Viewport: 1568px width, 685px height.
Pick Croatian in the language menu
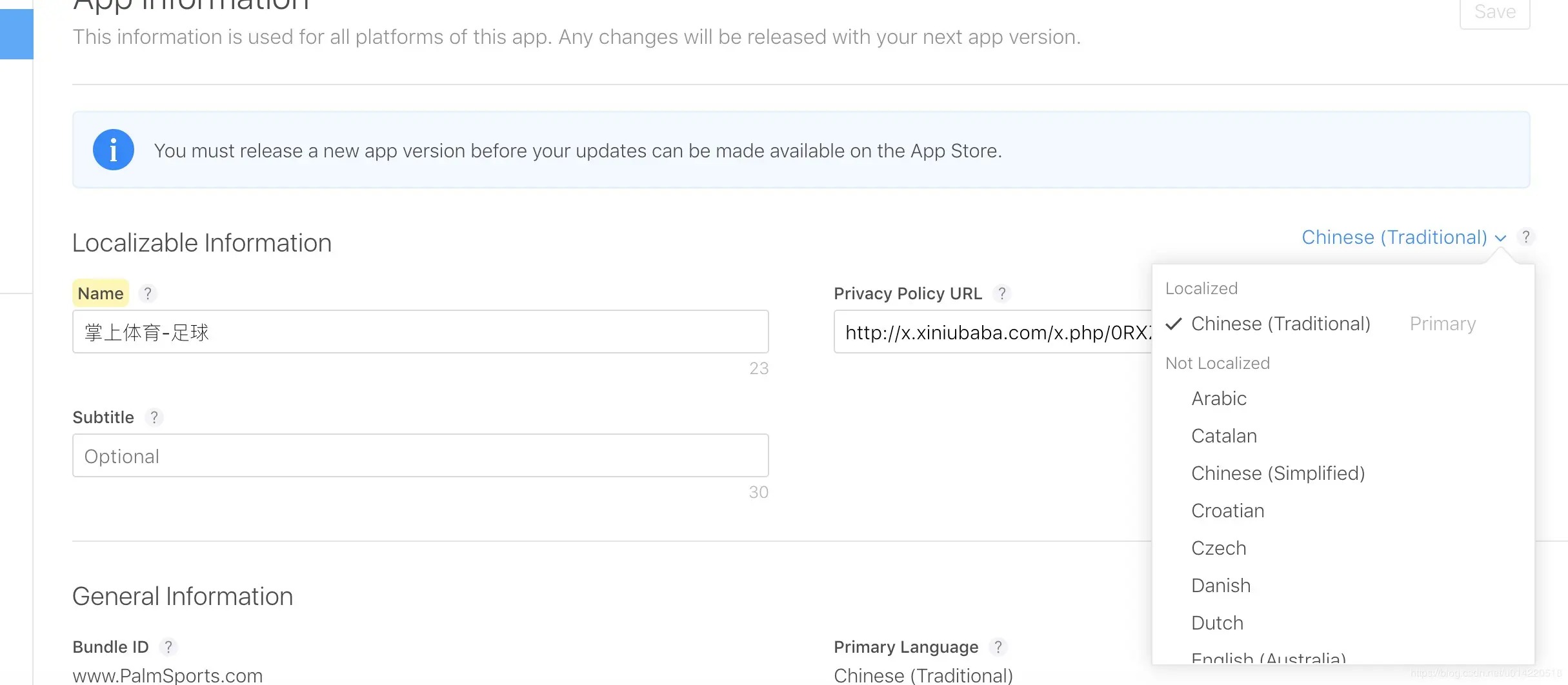(x=1227, y=511)
